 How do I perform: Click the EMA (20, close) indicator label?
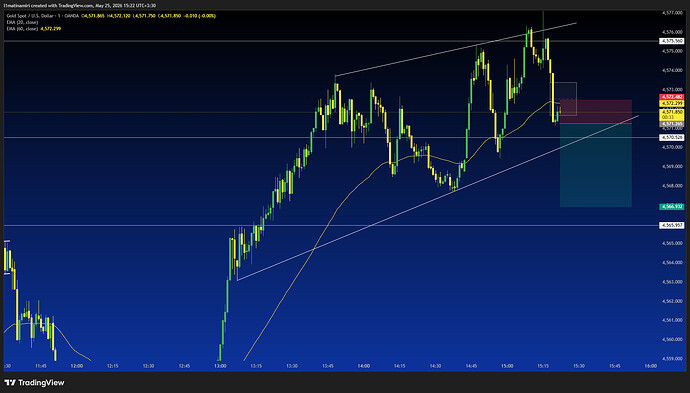(22, 22)
